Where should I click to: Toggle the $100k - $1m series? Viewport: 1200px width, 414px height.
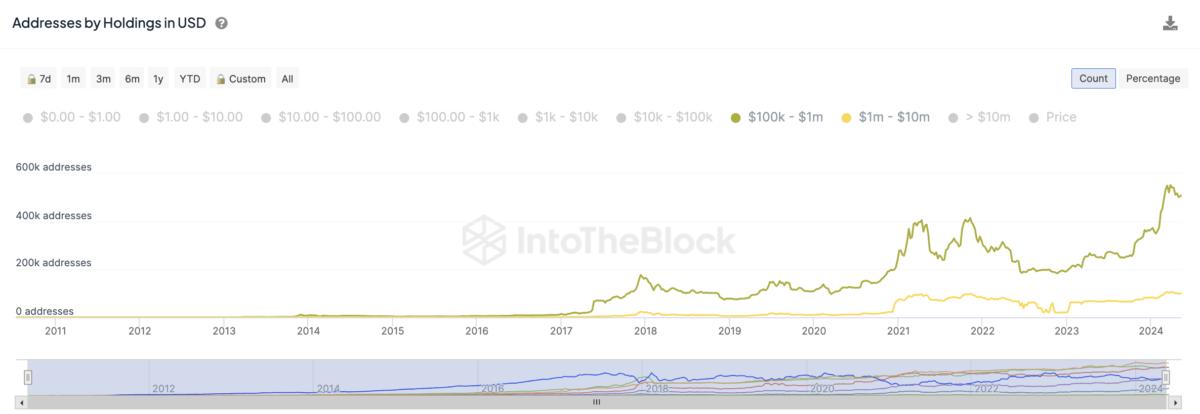777,117
